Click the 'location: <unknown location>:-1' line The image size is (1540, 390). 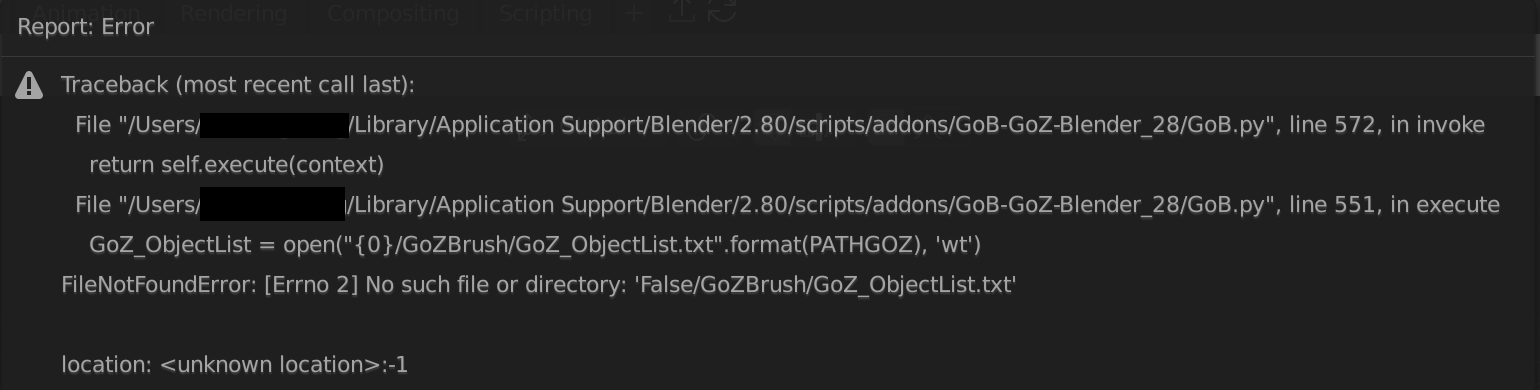click(x=235, y=365)
